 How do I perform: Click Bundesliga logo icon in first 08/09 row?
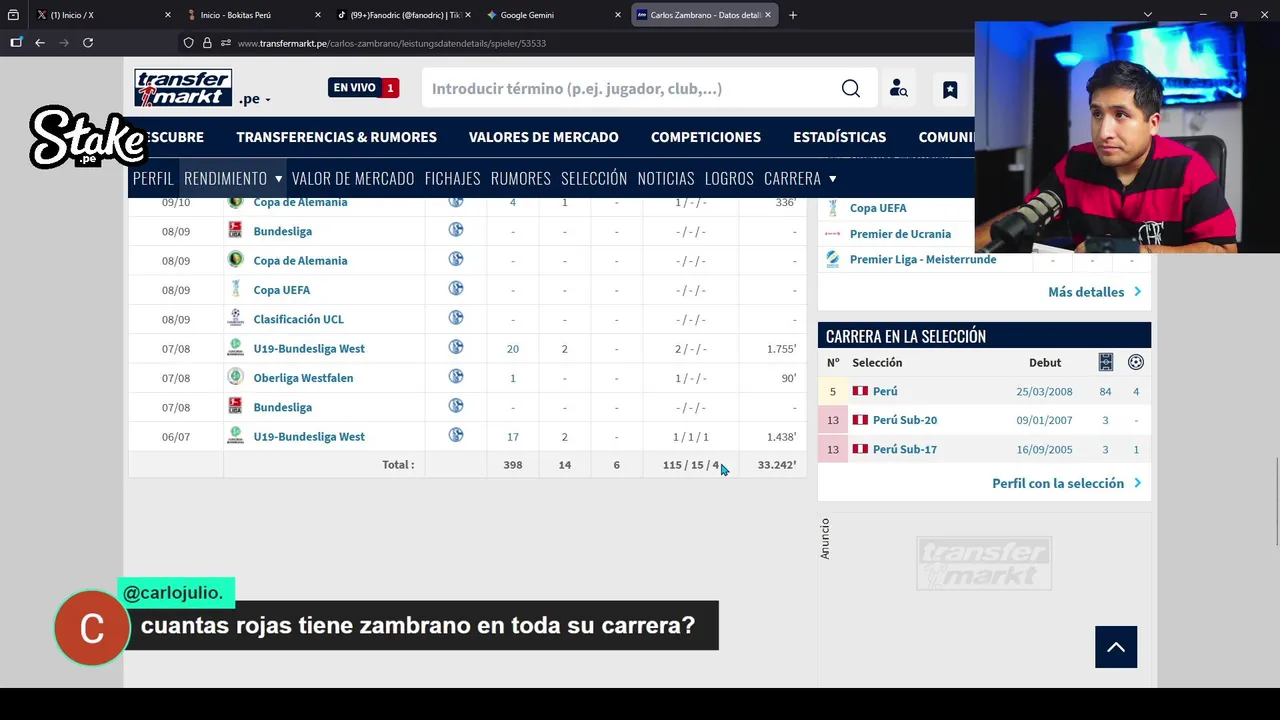click(x=235, y=230)
